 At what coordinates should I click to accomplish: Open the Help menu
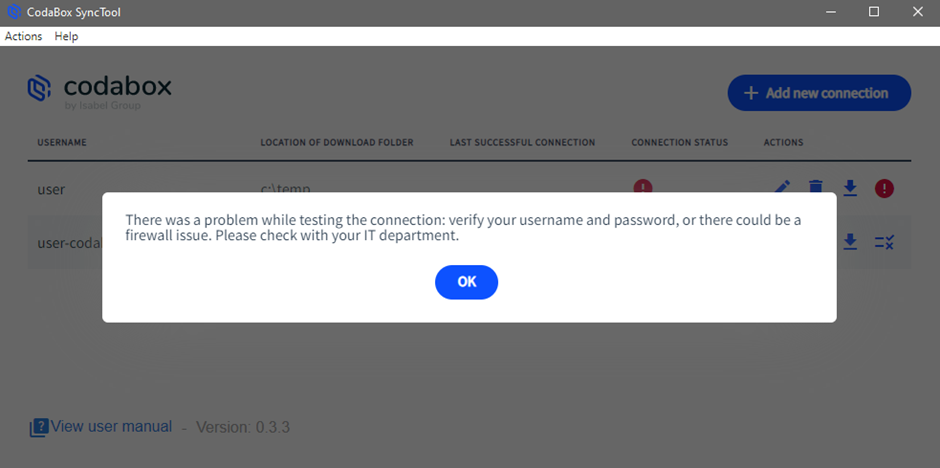[x=66, y=37]
